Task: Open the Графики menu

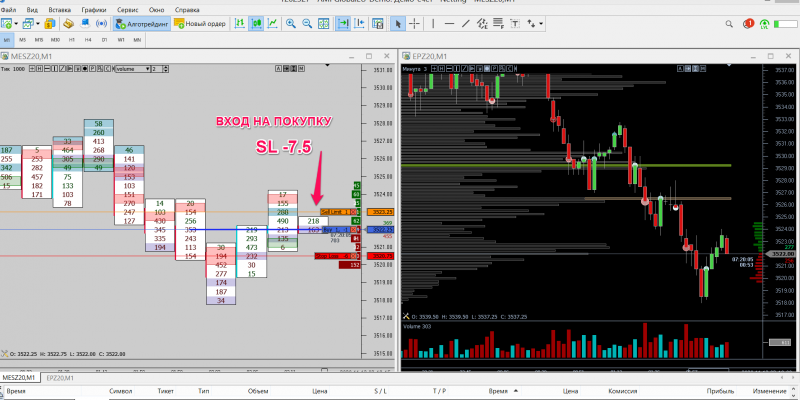Action: (x=94, y=10)
